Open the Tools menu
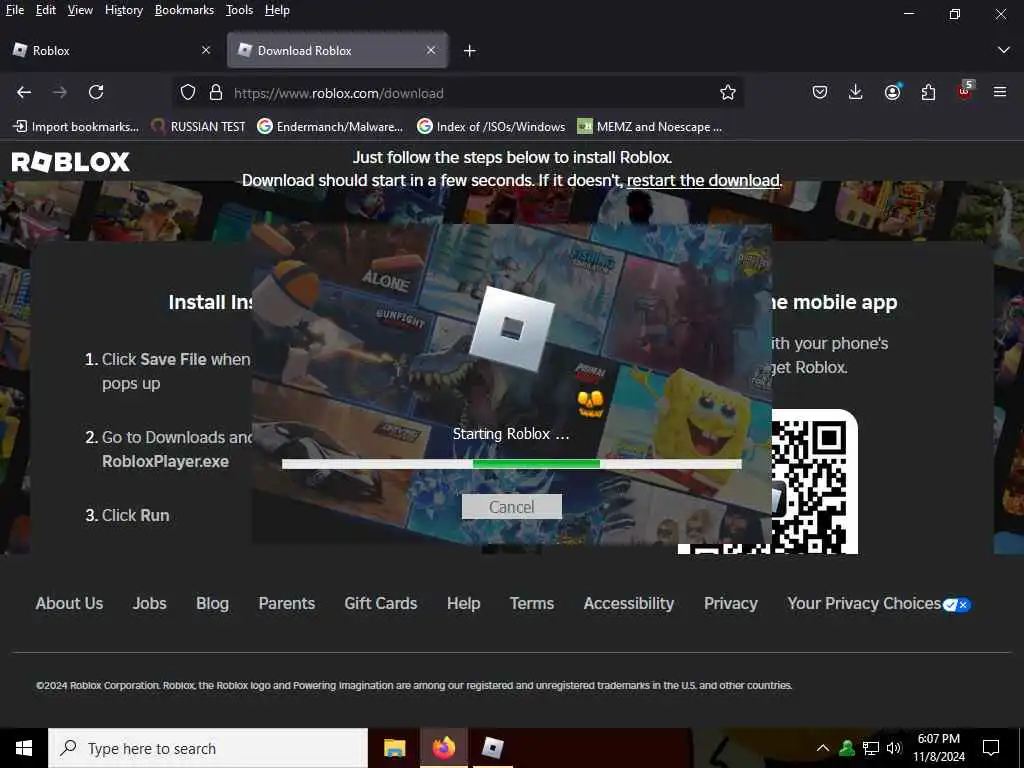The height and width of the screenshot is (768, 1024). [x=240, y=10]
